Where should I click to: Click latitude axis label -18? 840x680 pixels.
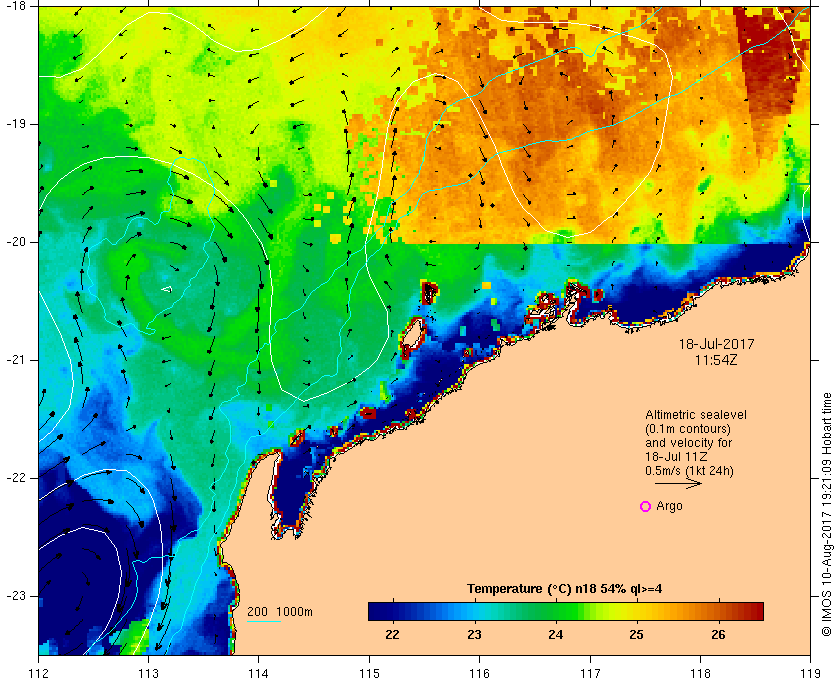pyautogui.click(x=15, y=5)
